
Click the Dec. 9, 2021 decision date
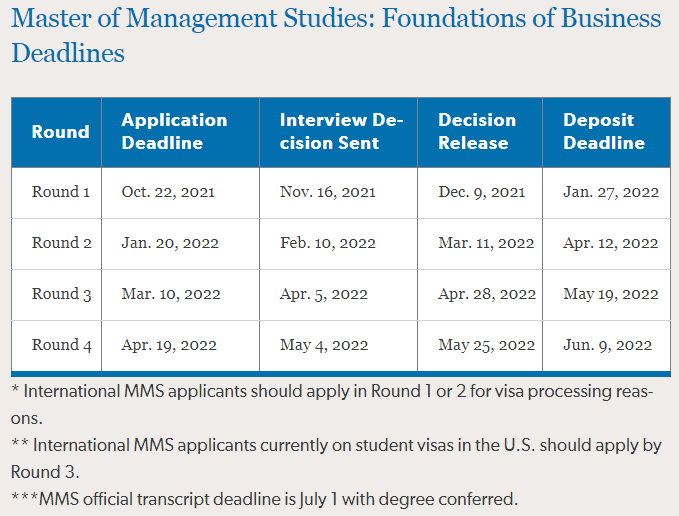click(x=482, y=191)
